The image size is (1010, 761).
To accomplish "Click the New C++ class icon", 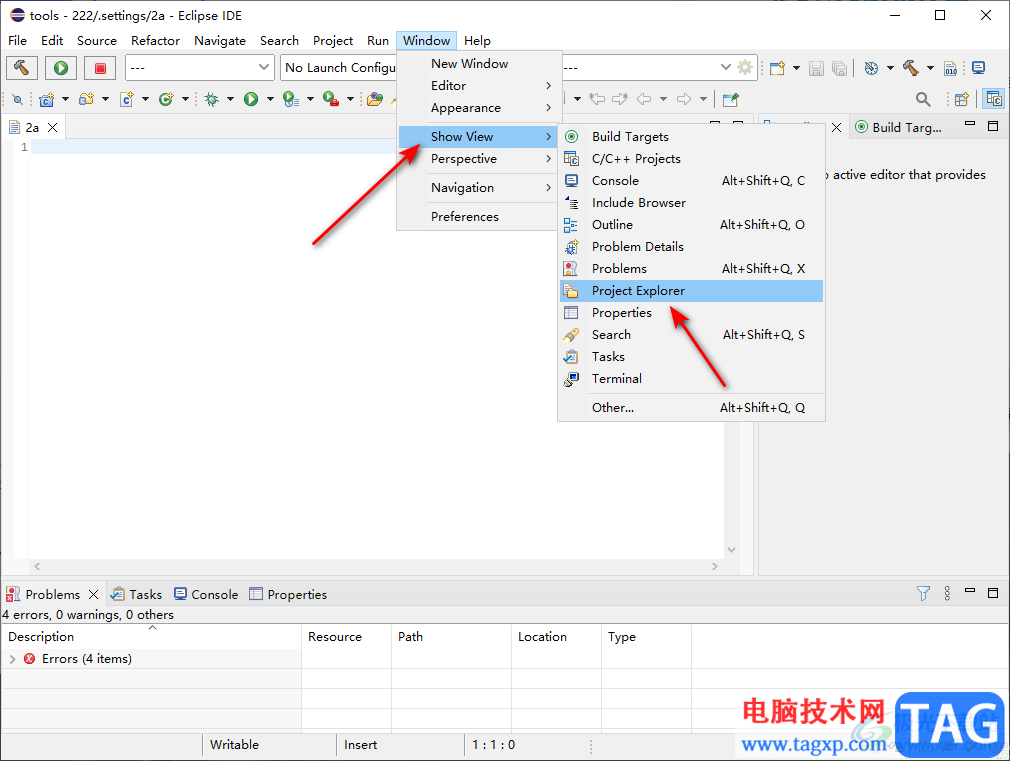I will pos(166,99).
